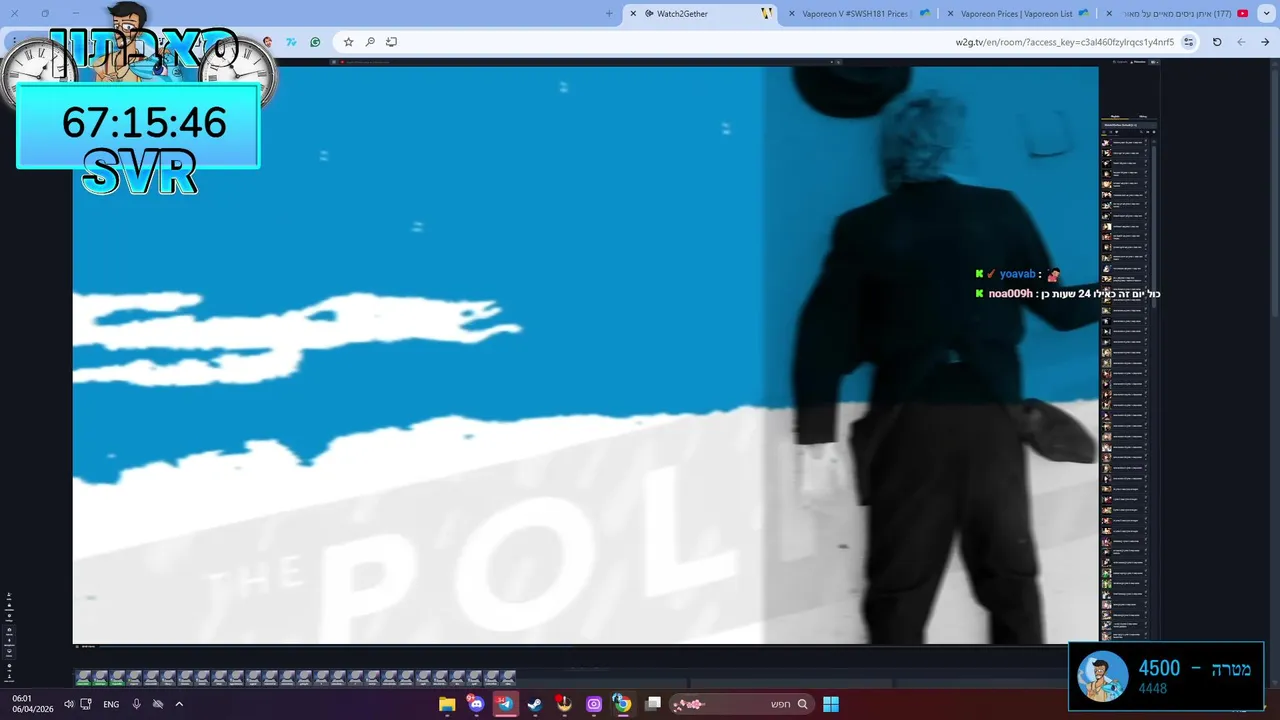Open the Windows Start menu
The image size is (1280, 720).
click(x=830, y=704)
